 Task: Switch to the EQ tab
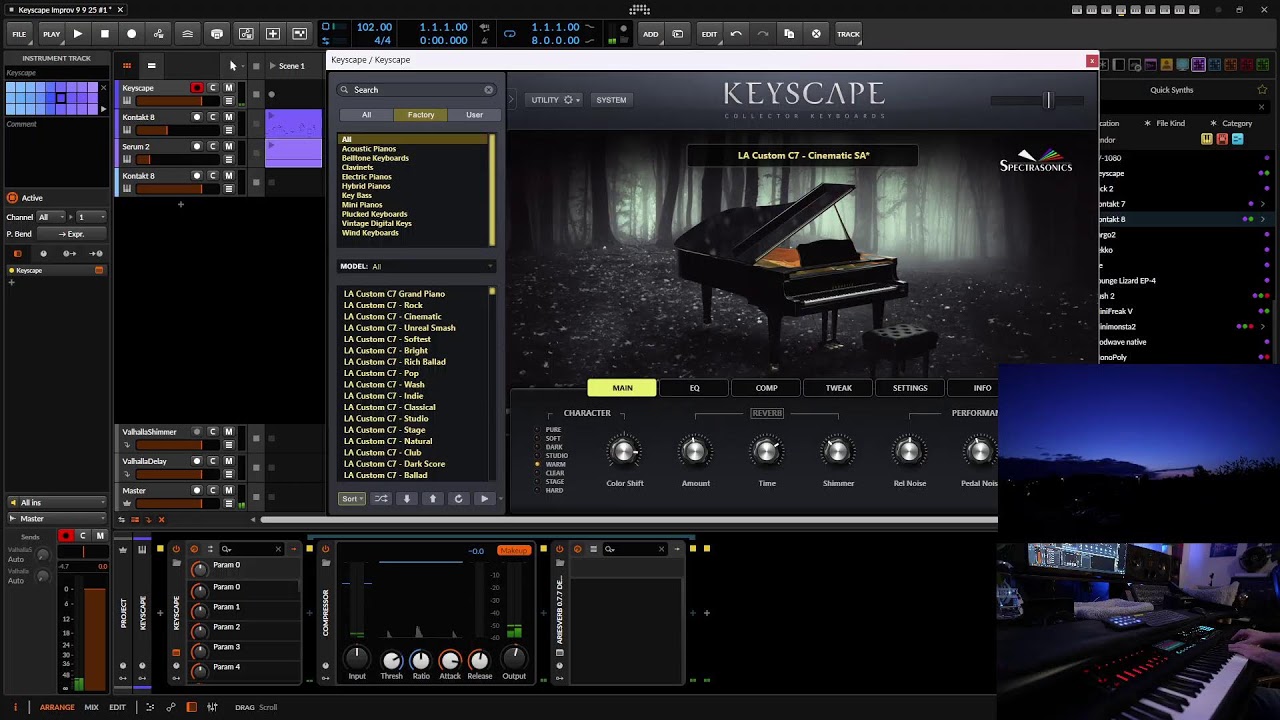coord(694,388)
